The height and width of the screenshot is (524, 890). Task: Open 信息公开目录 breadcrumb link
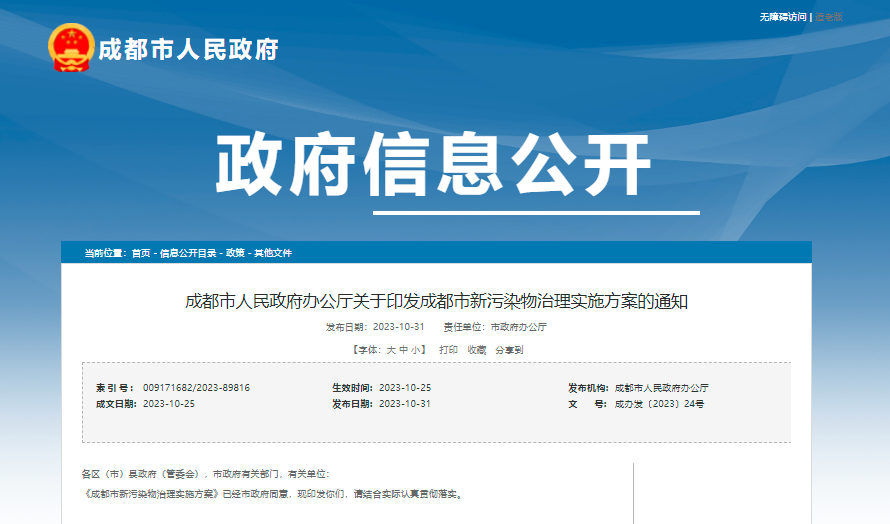pyautogui.click(x=188, y=253)
